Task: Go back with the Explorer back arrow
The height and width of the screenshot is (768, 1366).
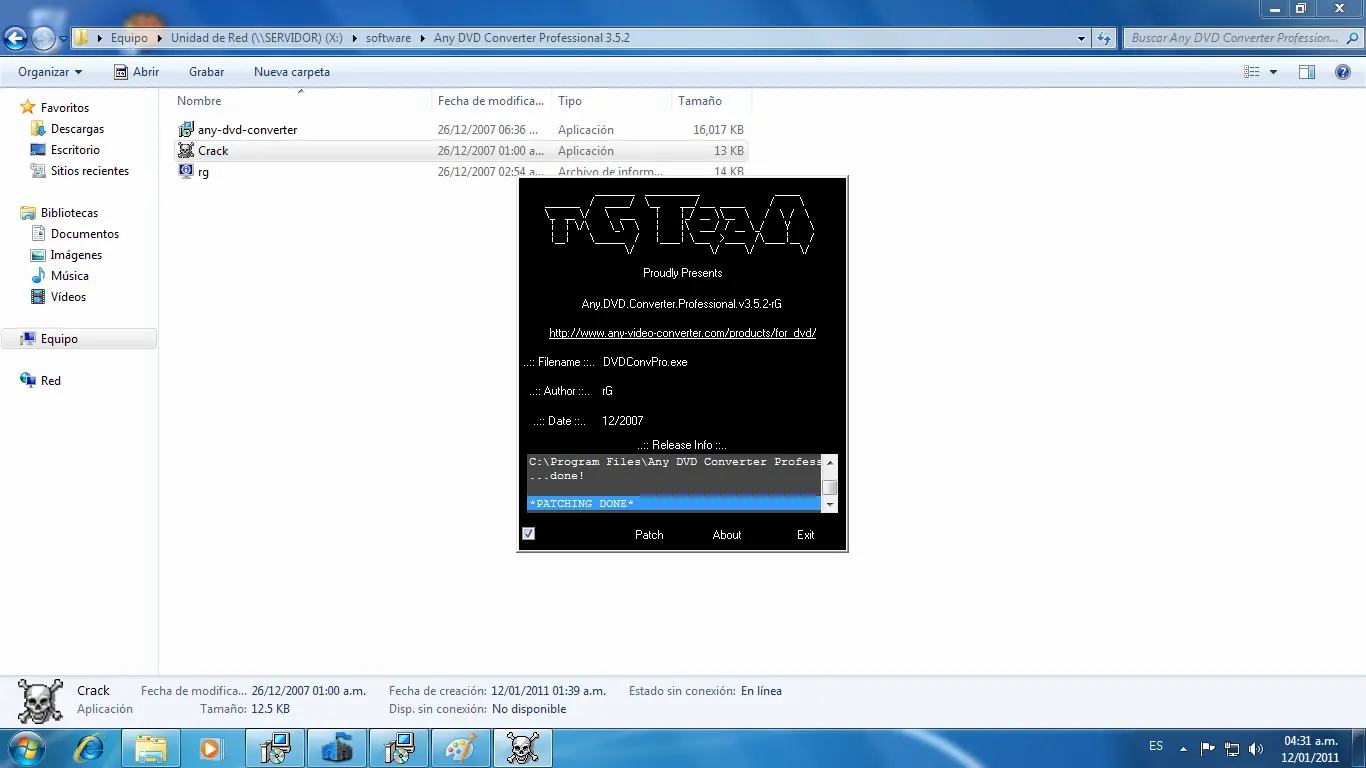Action: [x=16, y=39]
